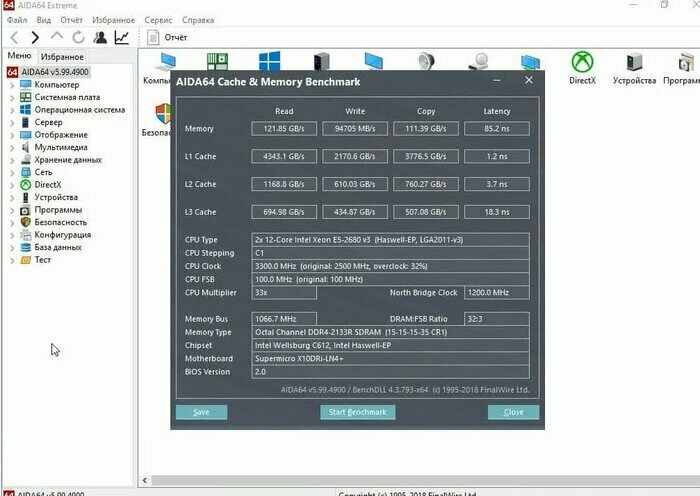This screenshot has width=700, height=496.
Task: Open the Справка menu
Action: pos(198,20)
